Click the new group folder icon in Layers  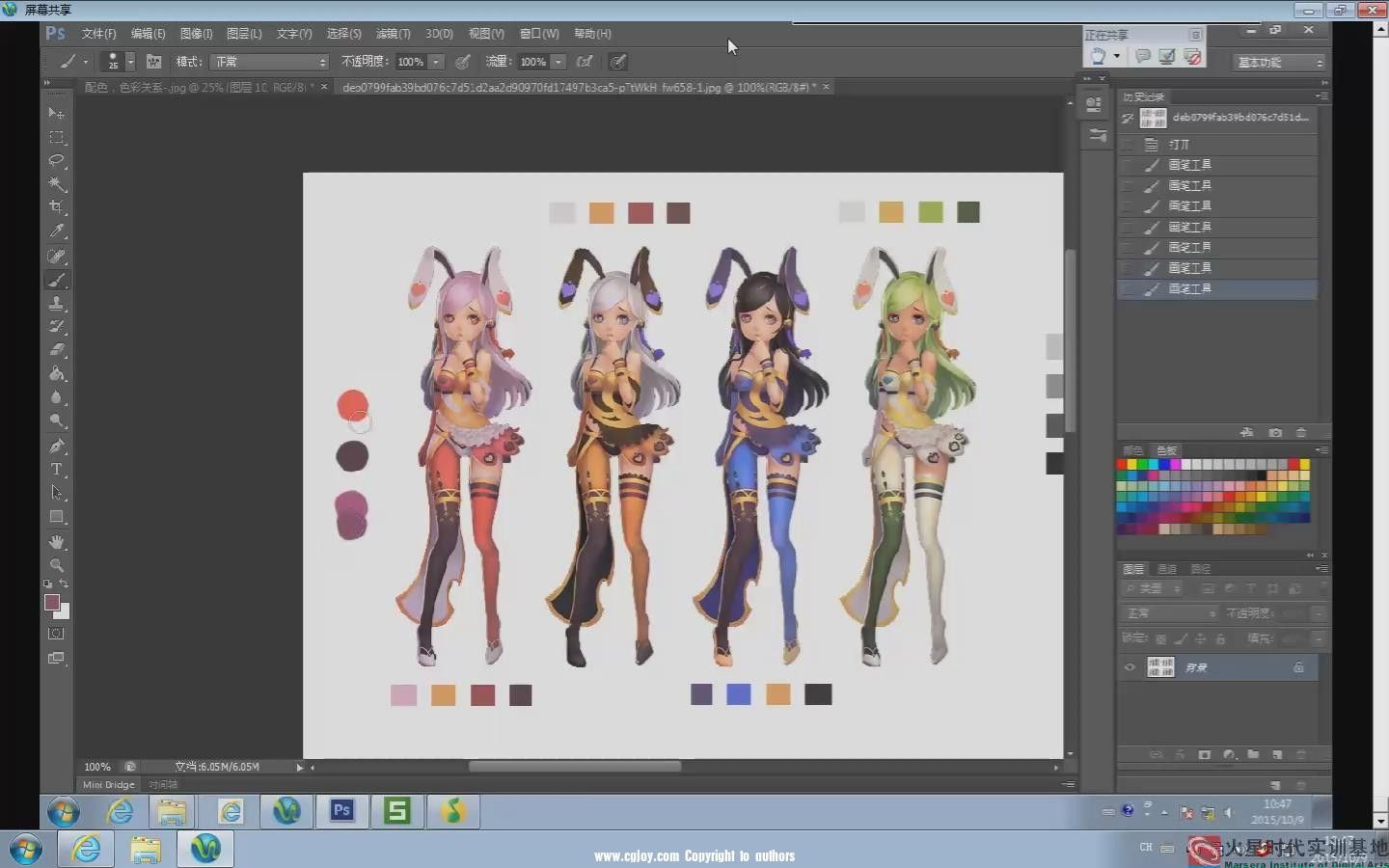pos(1253,755)
